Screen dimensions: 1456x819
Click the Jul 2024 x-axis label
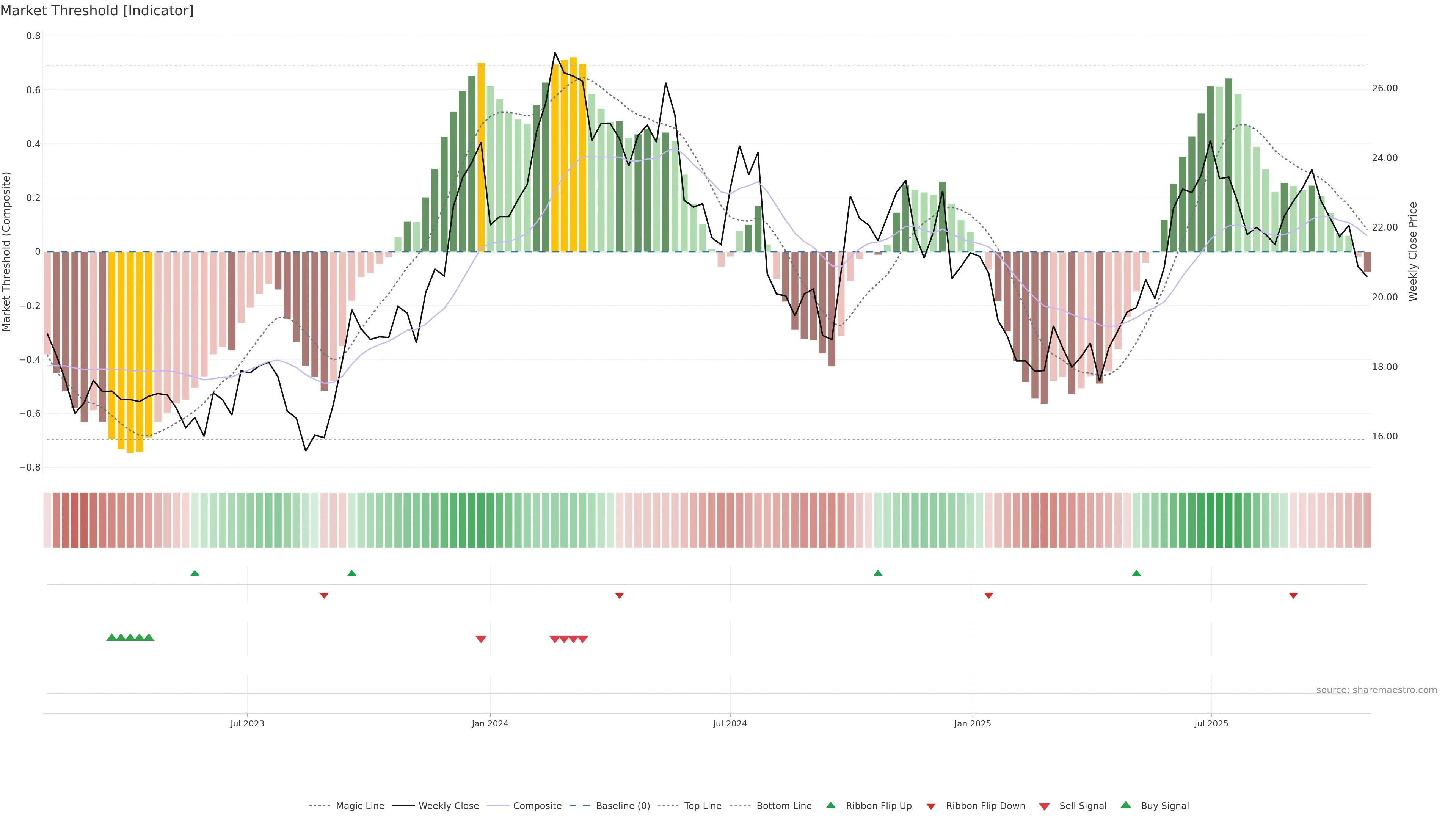(730, 723)
